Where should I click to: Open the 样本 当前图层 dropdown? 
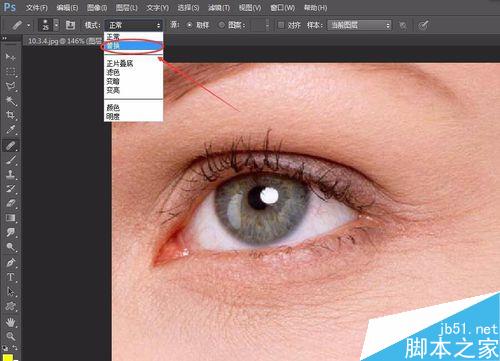click(359, 25)
